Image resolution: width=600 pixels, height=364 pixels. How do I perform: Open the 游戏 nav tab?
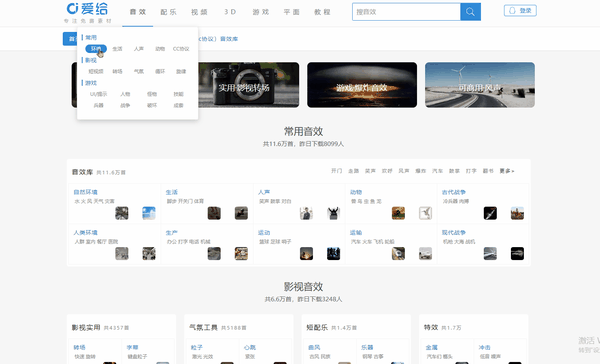(x=261, y=12)
